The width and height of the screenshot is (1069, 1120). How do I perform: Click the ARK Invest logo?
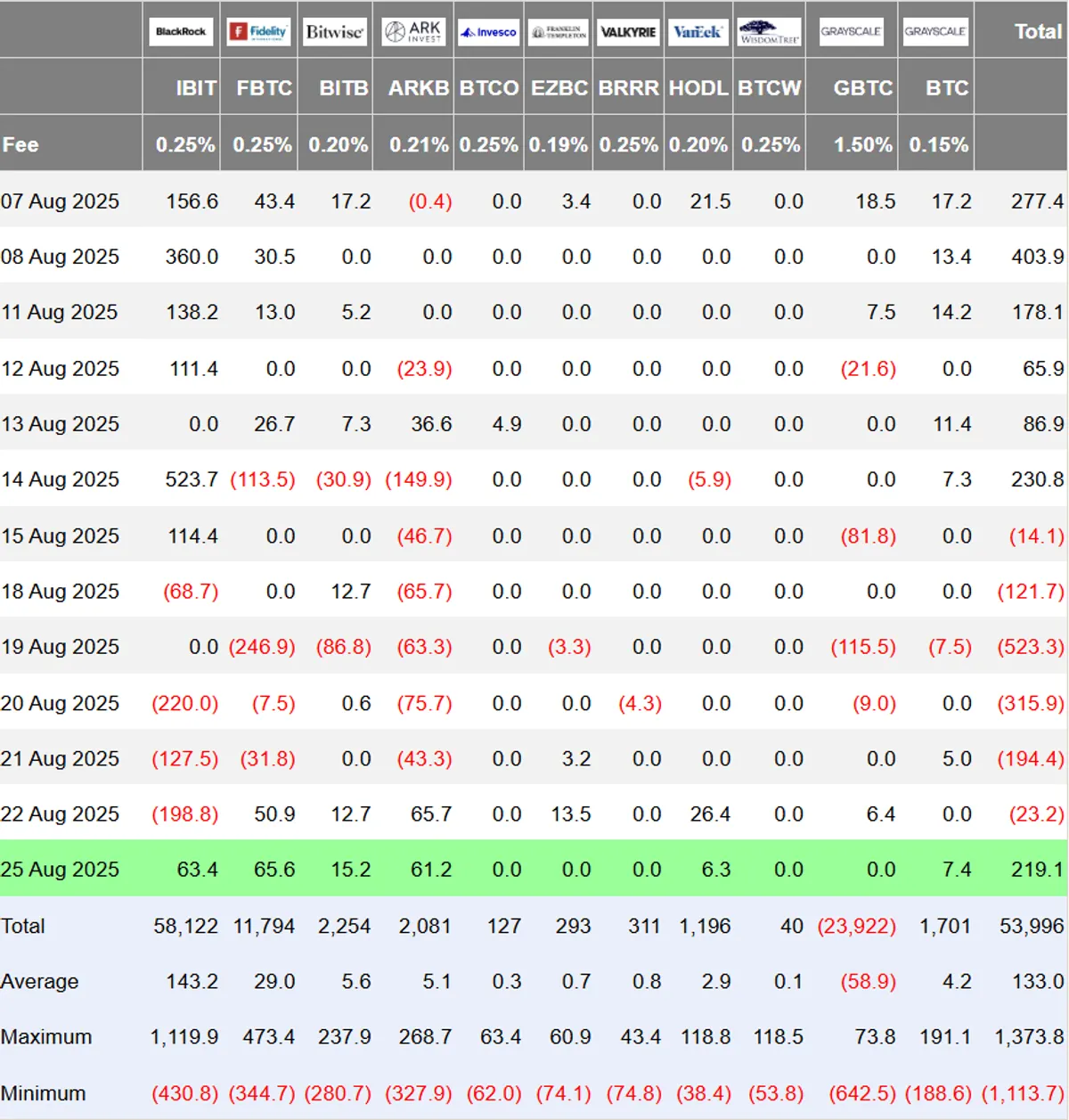pyautogui.click(x=412, y=31)
